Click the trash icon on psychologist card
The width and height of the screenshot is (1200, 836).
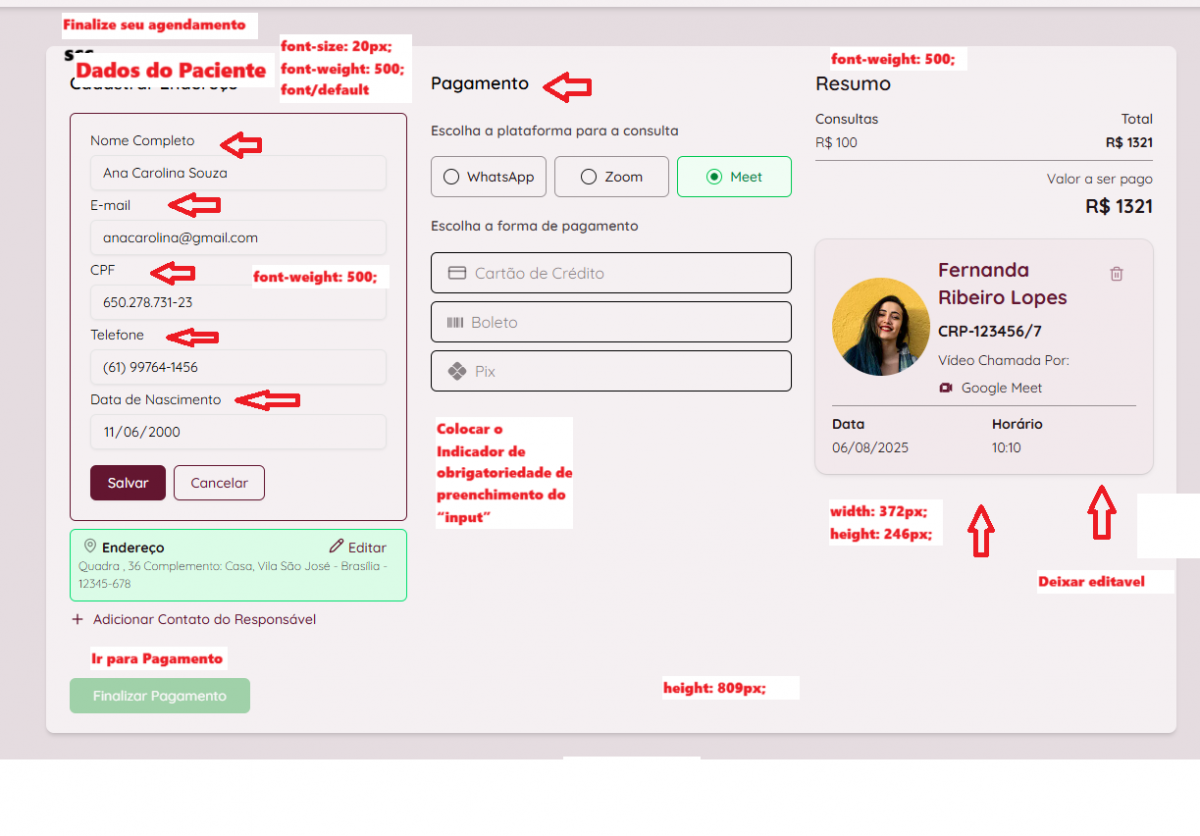pyautogui.click(x=1117, y=274)
